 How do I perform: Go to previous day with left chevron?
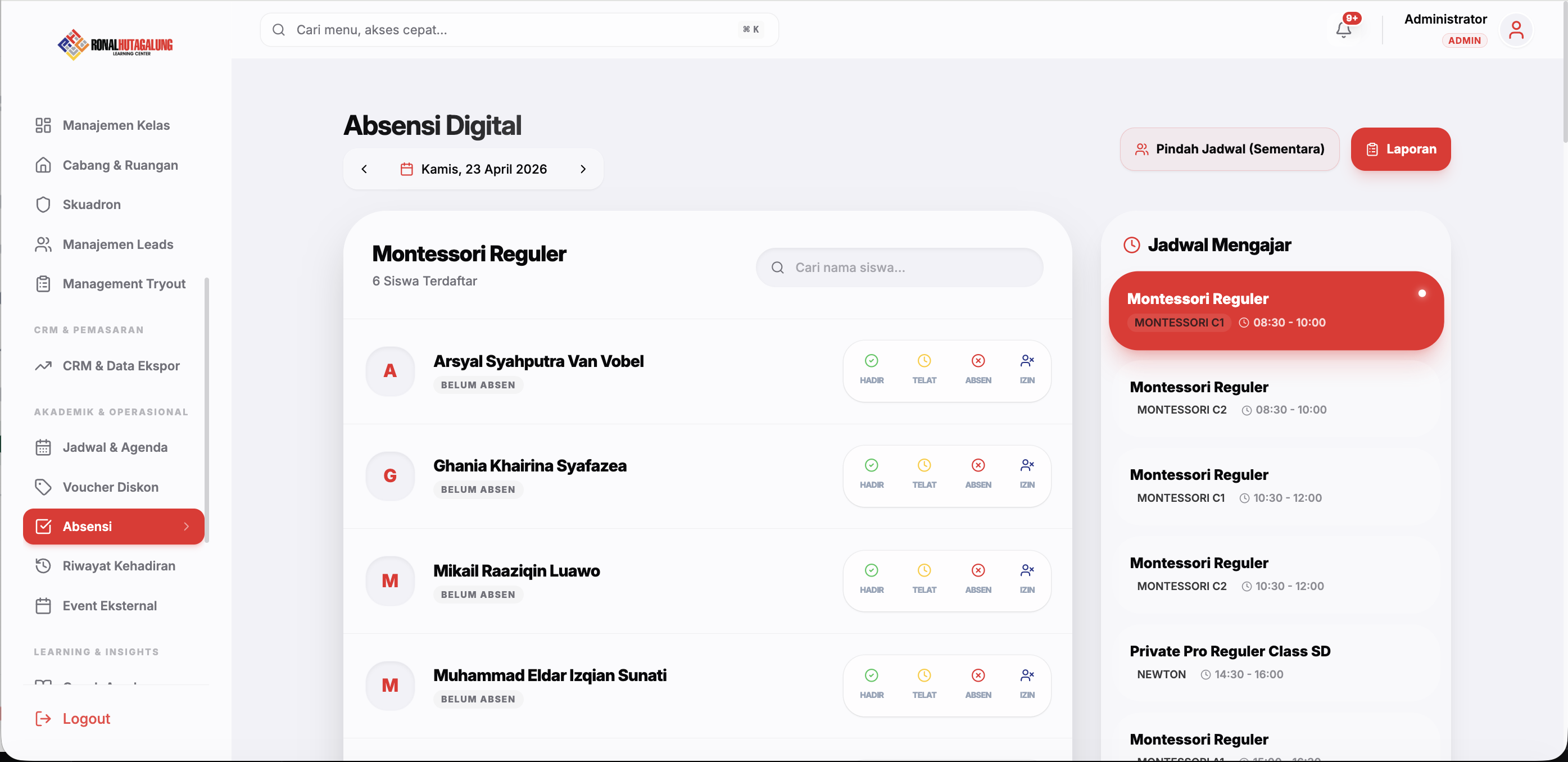(x=364, y=169)
